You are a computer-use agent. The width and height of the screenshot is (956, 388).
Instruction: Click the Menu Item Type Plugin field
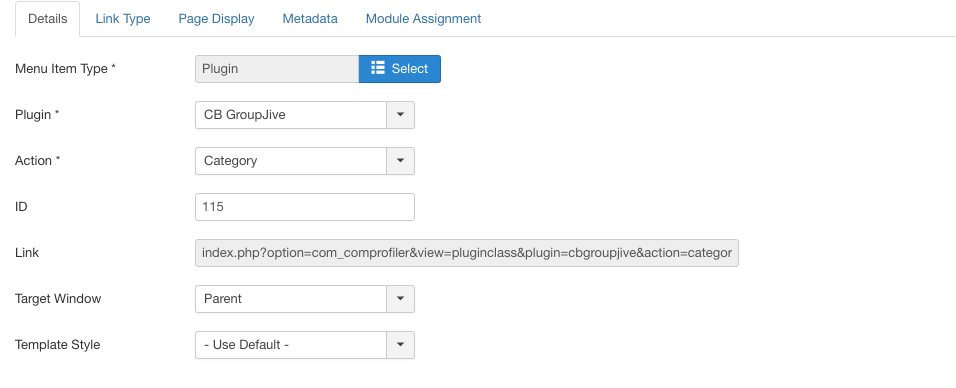click(x=277, y=68)
